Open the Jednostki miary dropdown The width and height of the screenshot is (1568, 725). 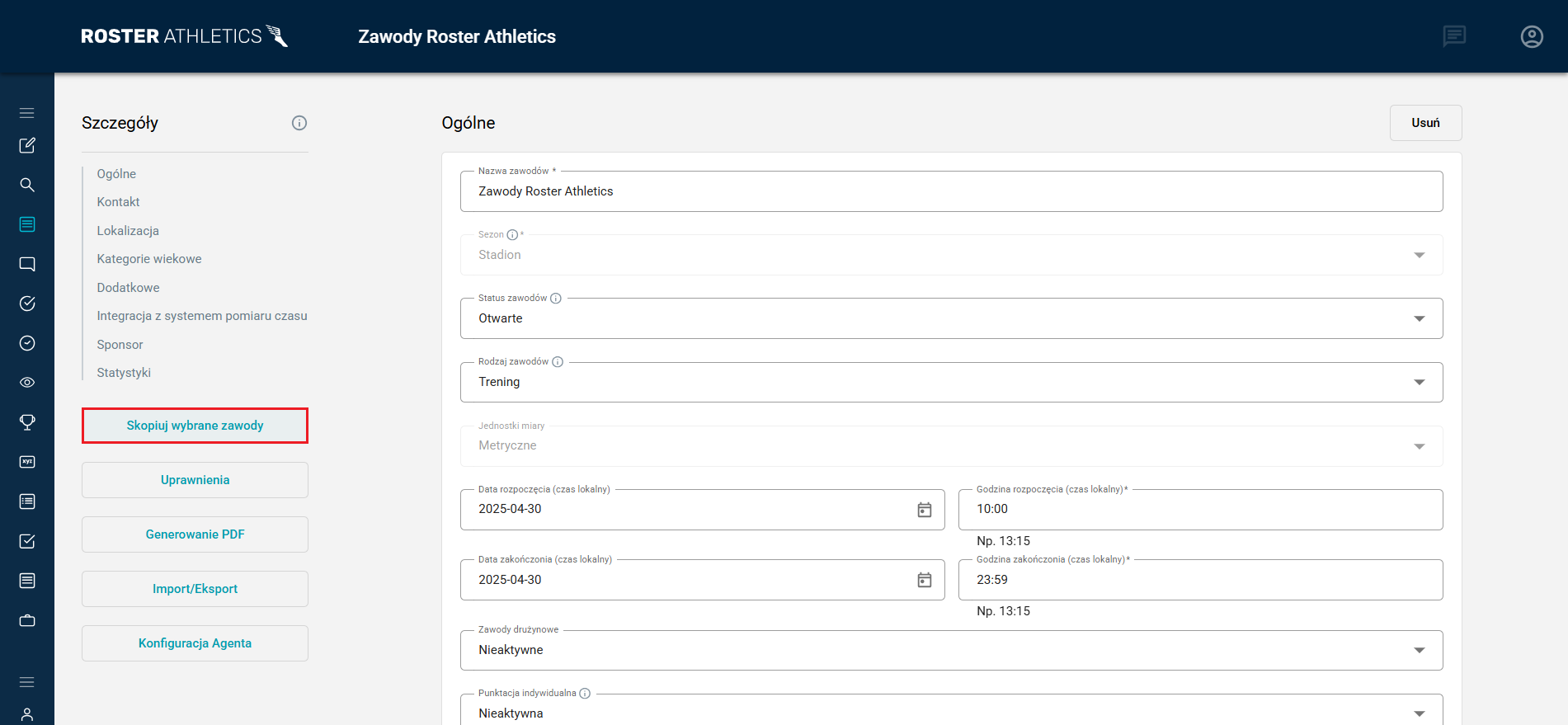click(951, 445)
